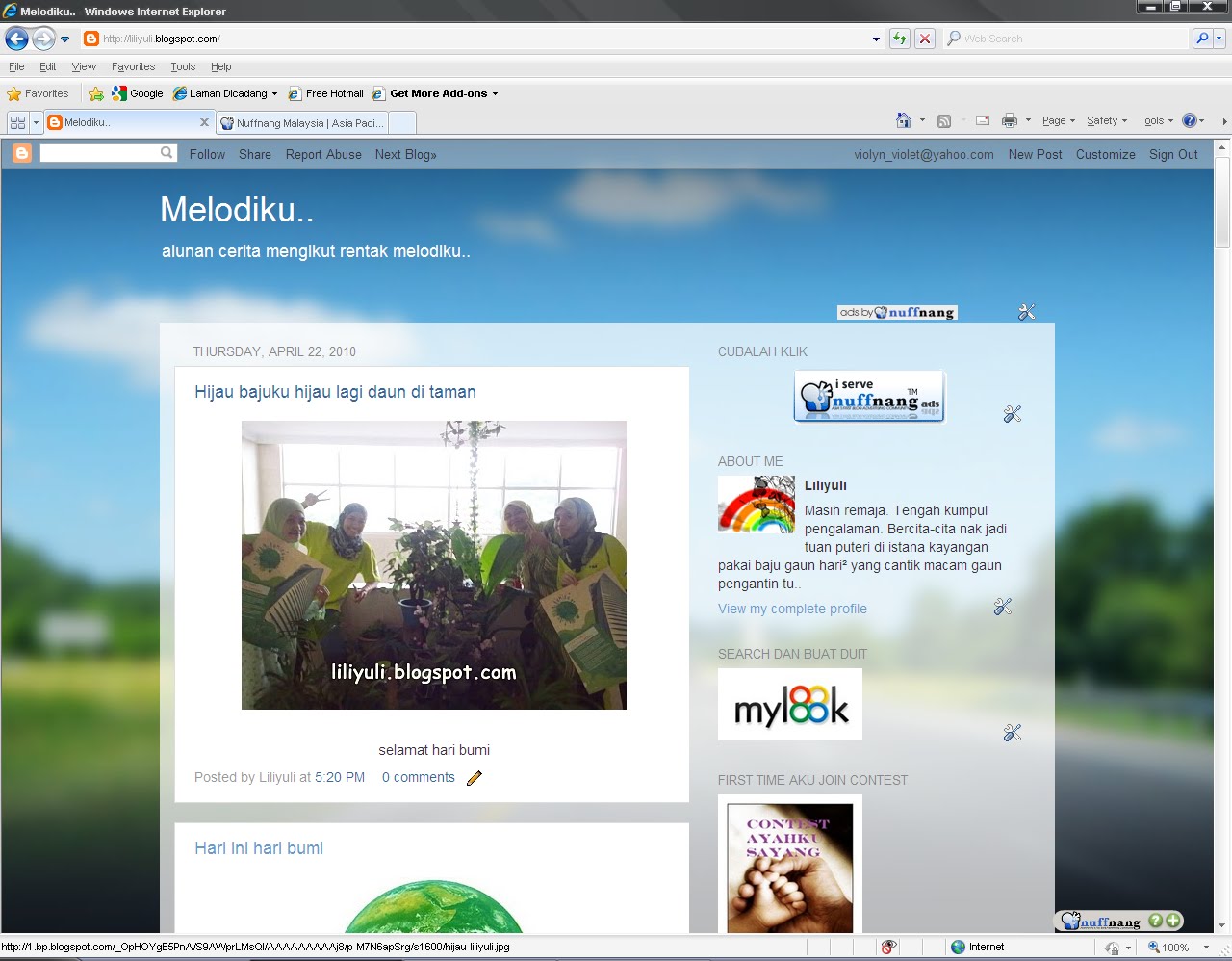1232x961 pixels.
Task: Open Free Hotmail favorites link
Action: click(x=325, y=93)
